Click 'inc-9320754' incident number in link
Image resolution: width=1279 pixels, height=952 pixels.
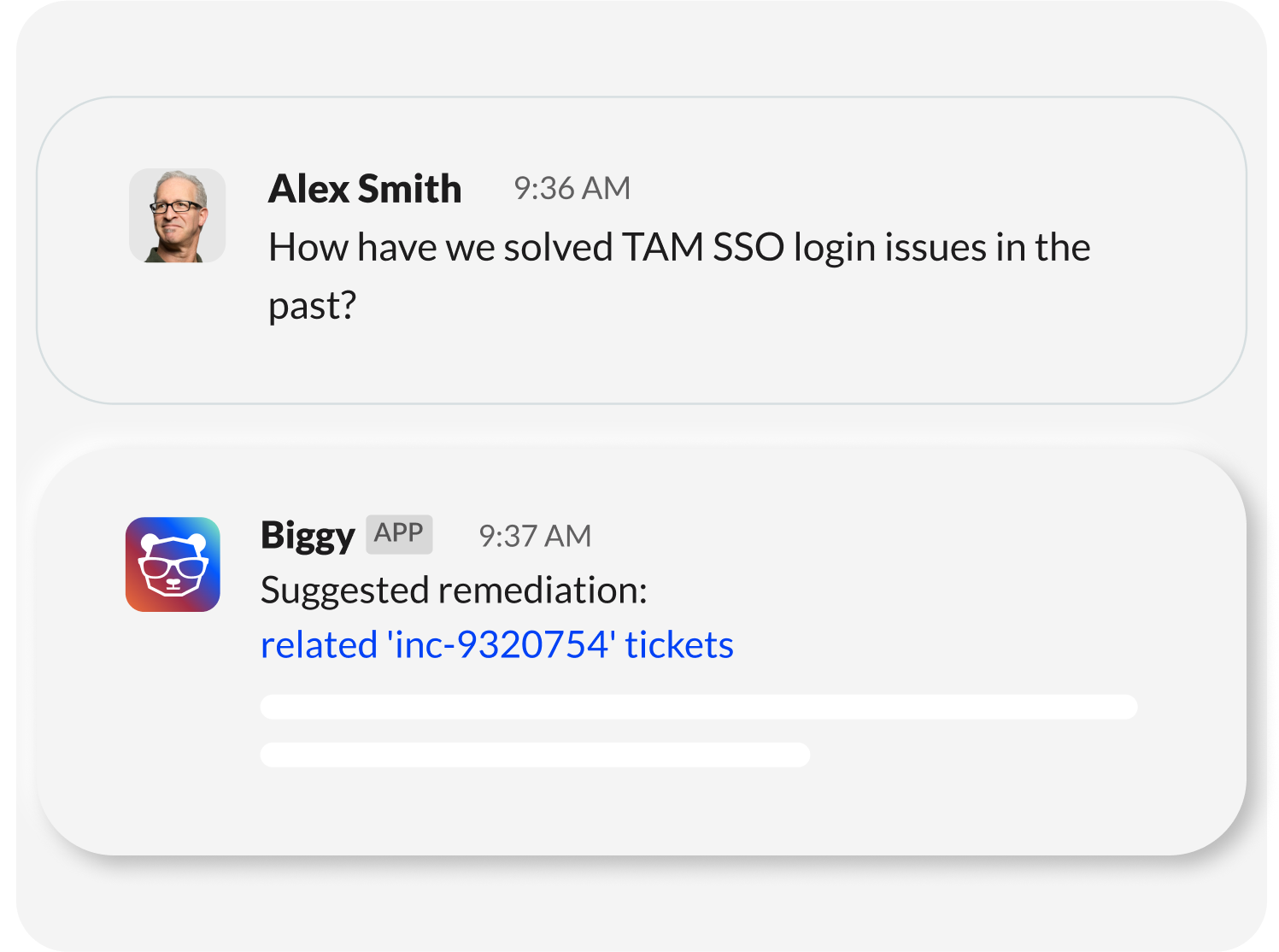(x=501, y=644)
